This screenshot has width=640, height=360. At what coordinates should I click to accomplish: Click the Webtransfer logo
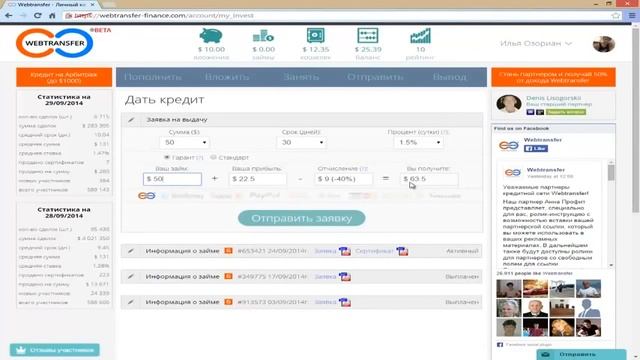tap(55, 43)
